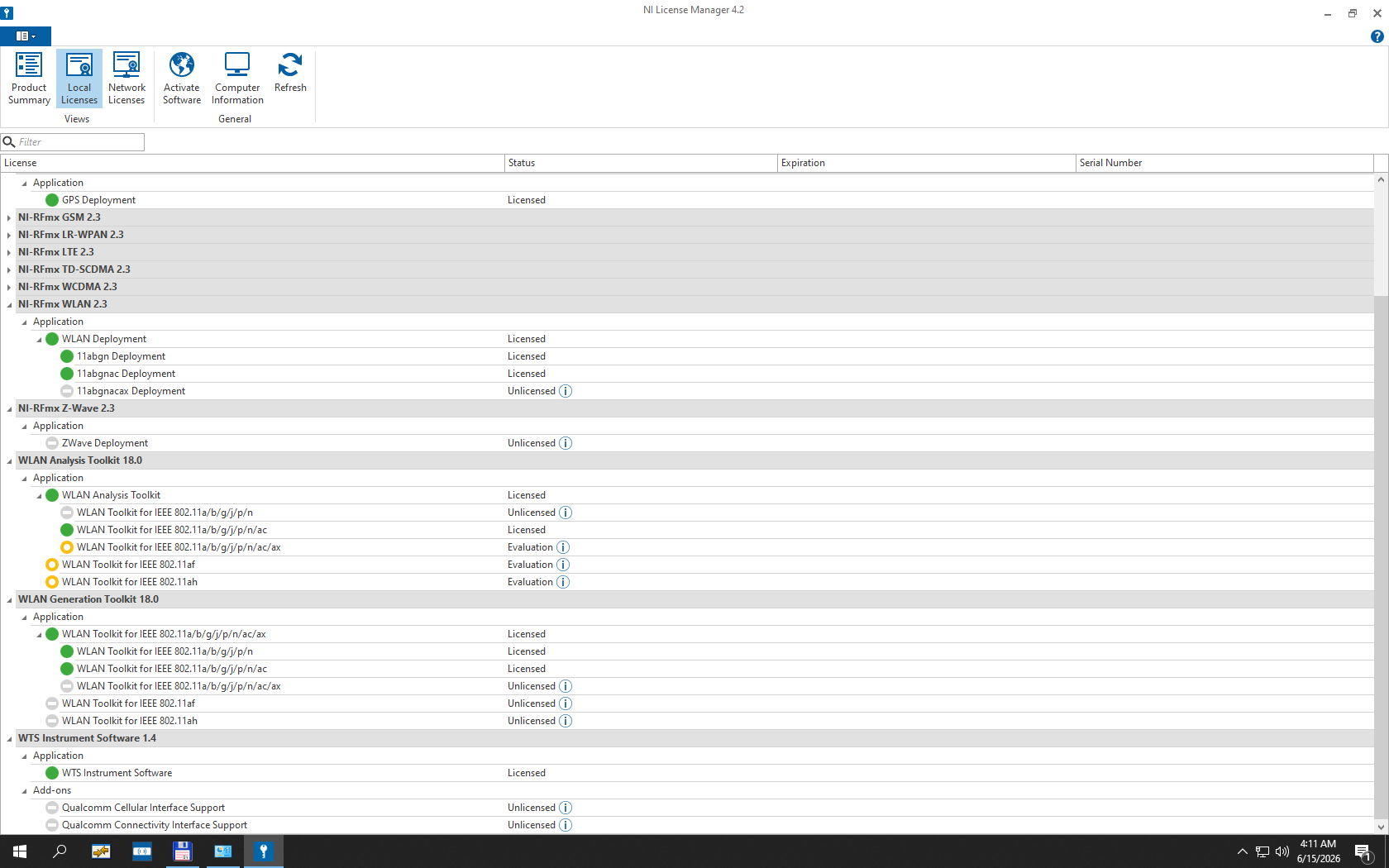Click info icon for Generation 802.11a/b/g/j/p/n/ac/ax Unlicensed
This screenshot has width=1389, height=868.
tap(566, 686)
